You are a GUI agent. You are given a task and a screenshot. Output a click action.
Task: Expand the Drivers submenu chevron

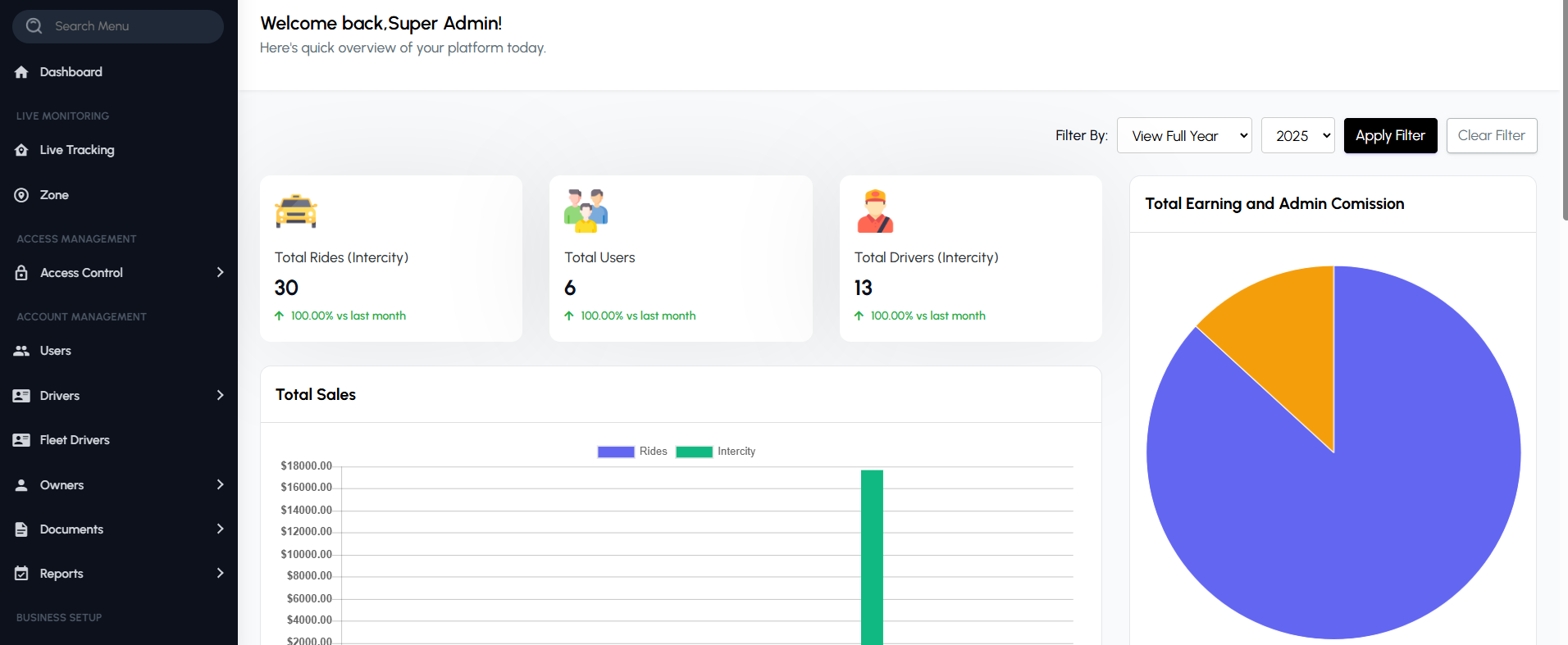[x=220, y=395]
